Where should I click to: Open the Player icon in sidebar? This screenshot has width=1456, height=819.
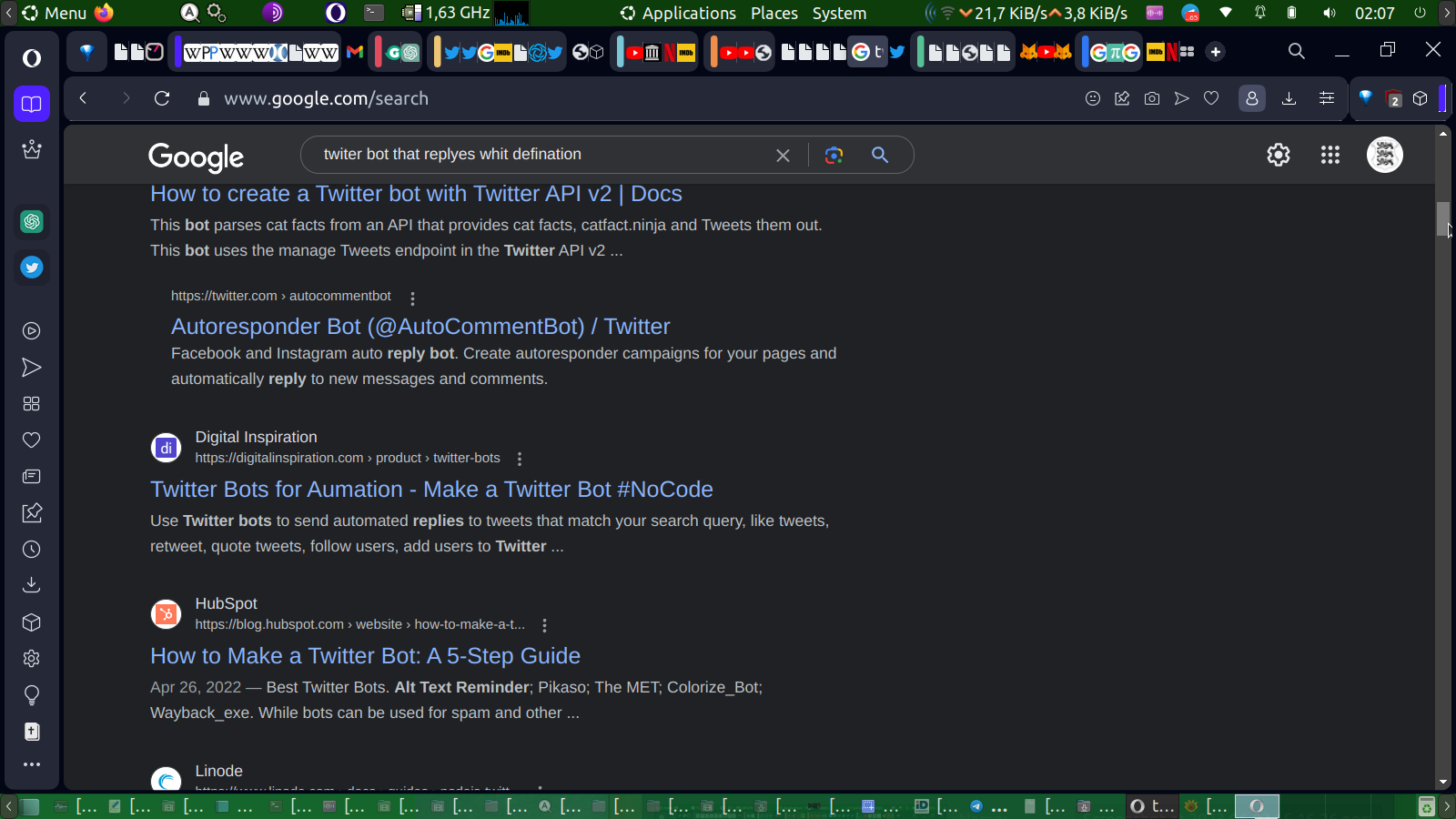click(x=32, y=331)
